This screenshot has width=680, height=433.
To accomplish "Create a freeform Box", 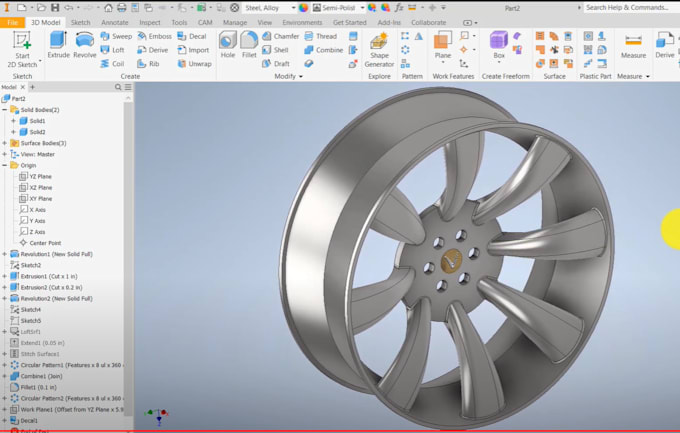I will pyautogui.click(x=499, y=45).
